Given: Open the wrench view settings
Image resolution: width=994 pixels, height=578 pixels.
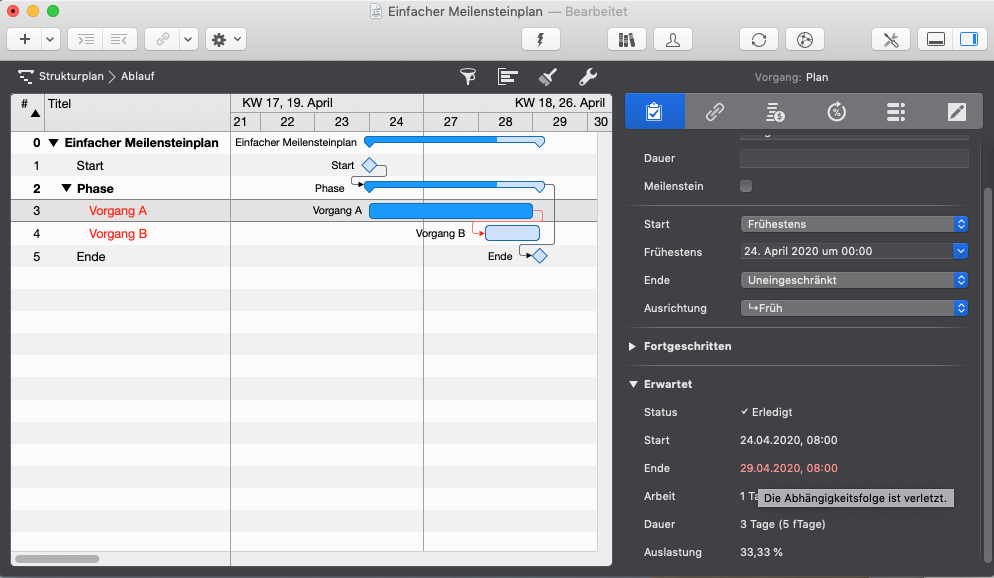Looking at the screenshot, I should click(x=588, y=76).
